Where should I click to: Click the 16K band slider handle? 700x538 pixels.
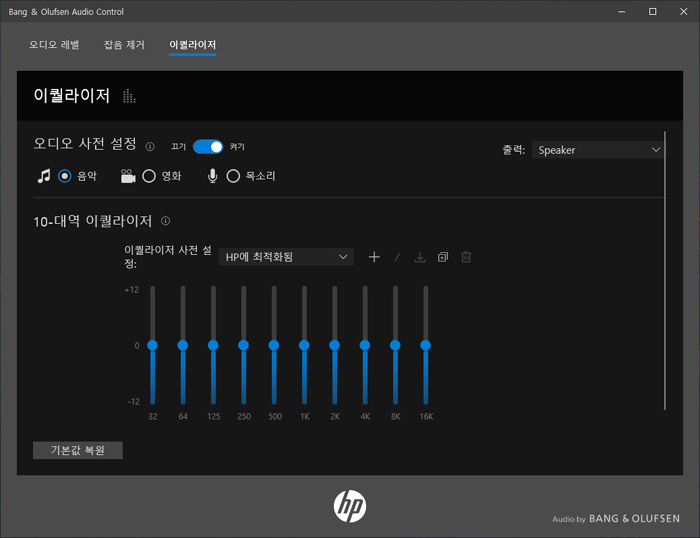[426, 345]
